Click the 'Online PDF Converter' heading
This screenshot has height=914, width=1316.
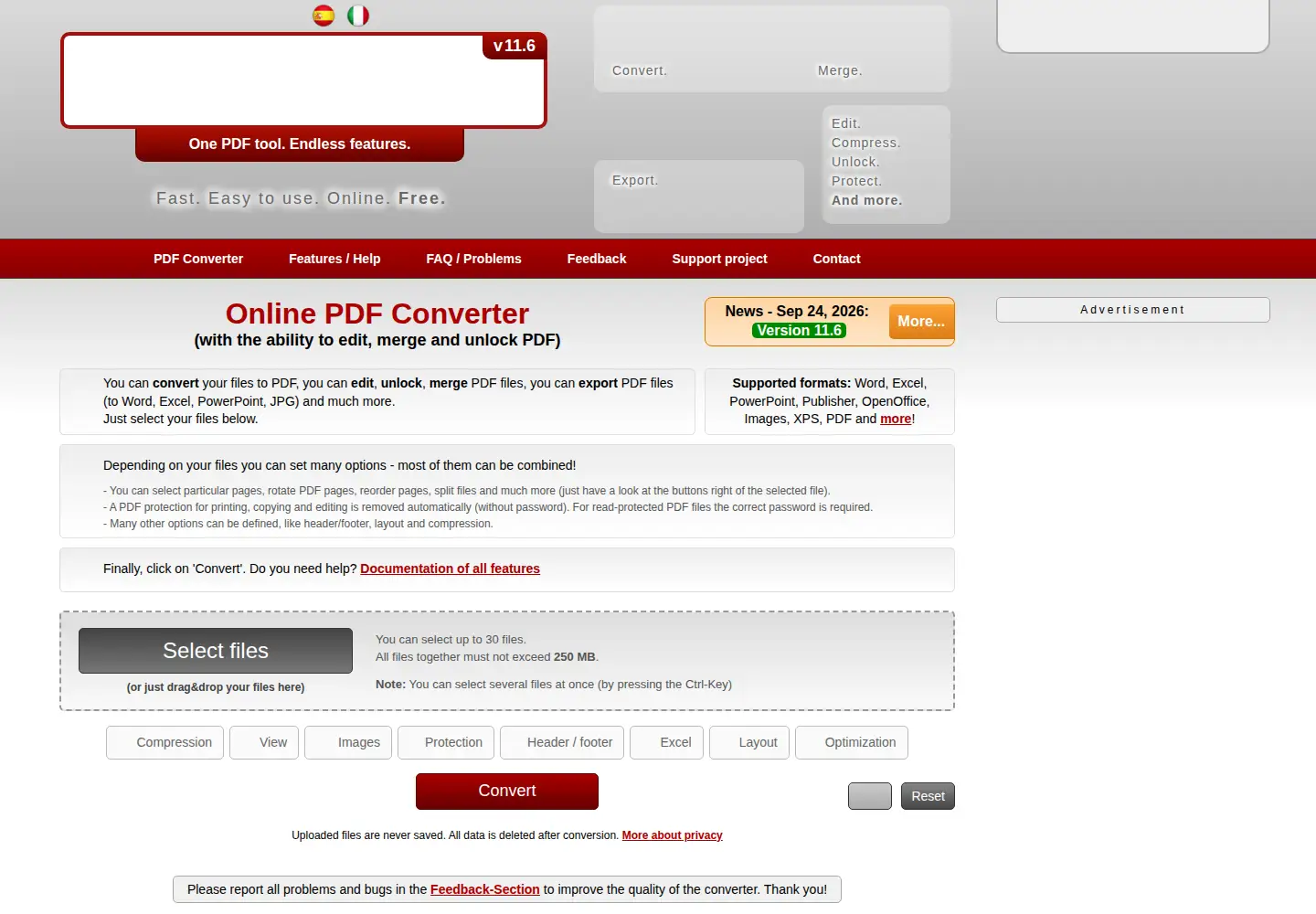pyautogui.click(x=377, y=314)
